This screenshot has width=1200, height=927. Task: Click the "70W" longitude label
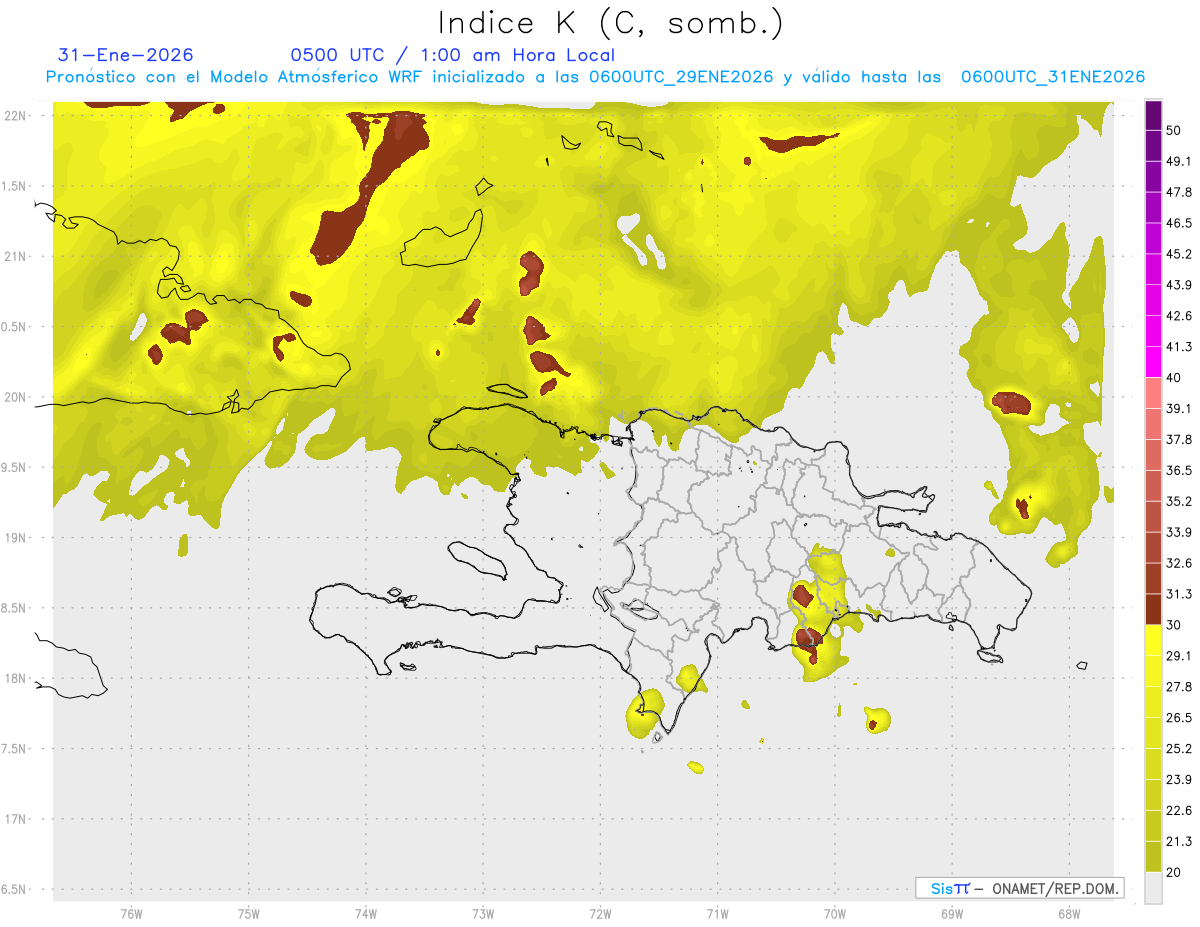pos(834,914)
